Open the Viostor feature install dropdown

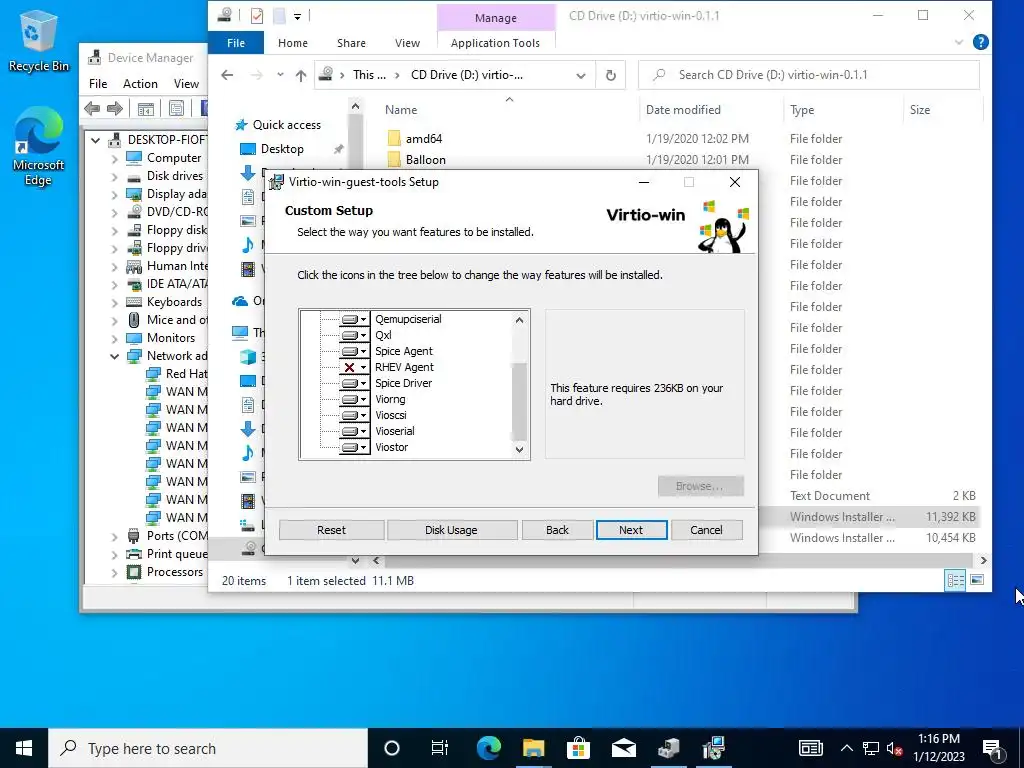click(354, 447)
